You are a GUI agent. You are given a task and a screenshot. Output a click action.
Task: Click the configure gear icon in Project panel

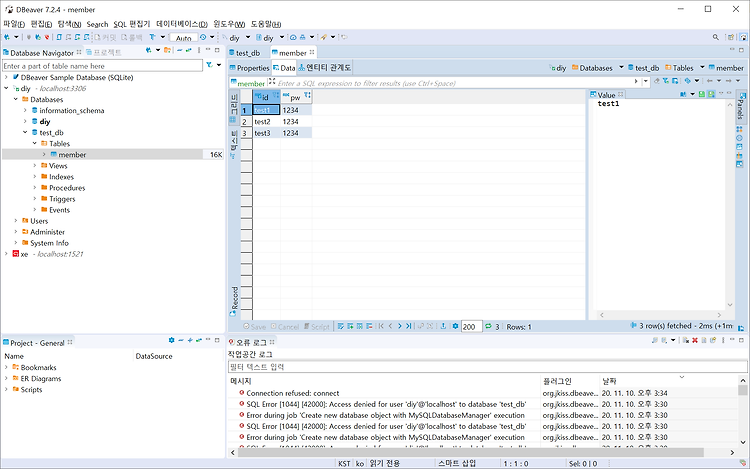click(x=171, y=340)
